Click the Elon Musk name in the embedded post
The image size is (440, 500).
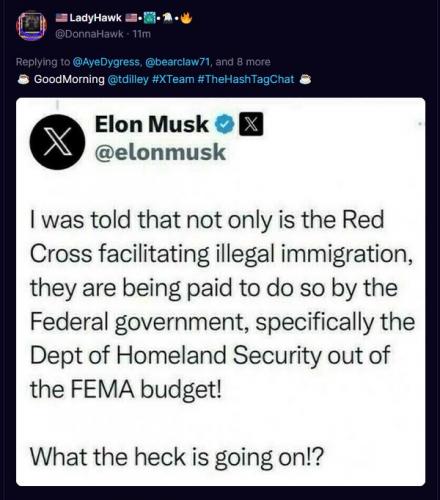pyautogui.click(x=152, y=124)
